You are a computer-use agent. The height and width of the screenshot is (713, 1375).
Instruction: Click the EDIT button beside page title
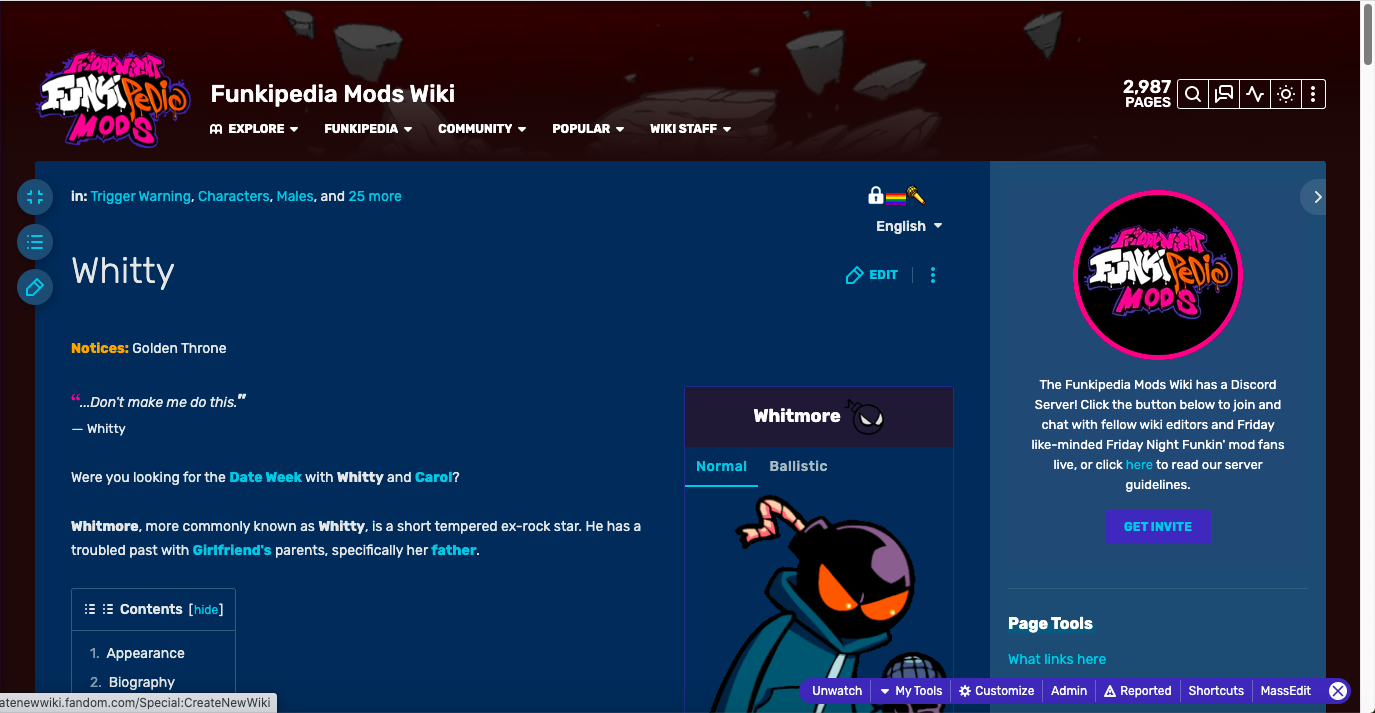click(x=872, y=275)
